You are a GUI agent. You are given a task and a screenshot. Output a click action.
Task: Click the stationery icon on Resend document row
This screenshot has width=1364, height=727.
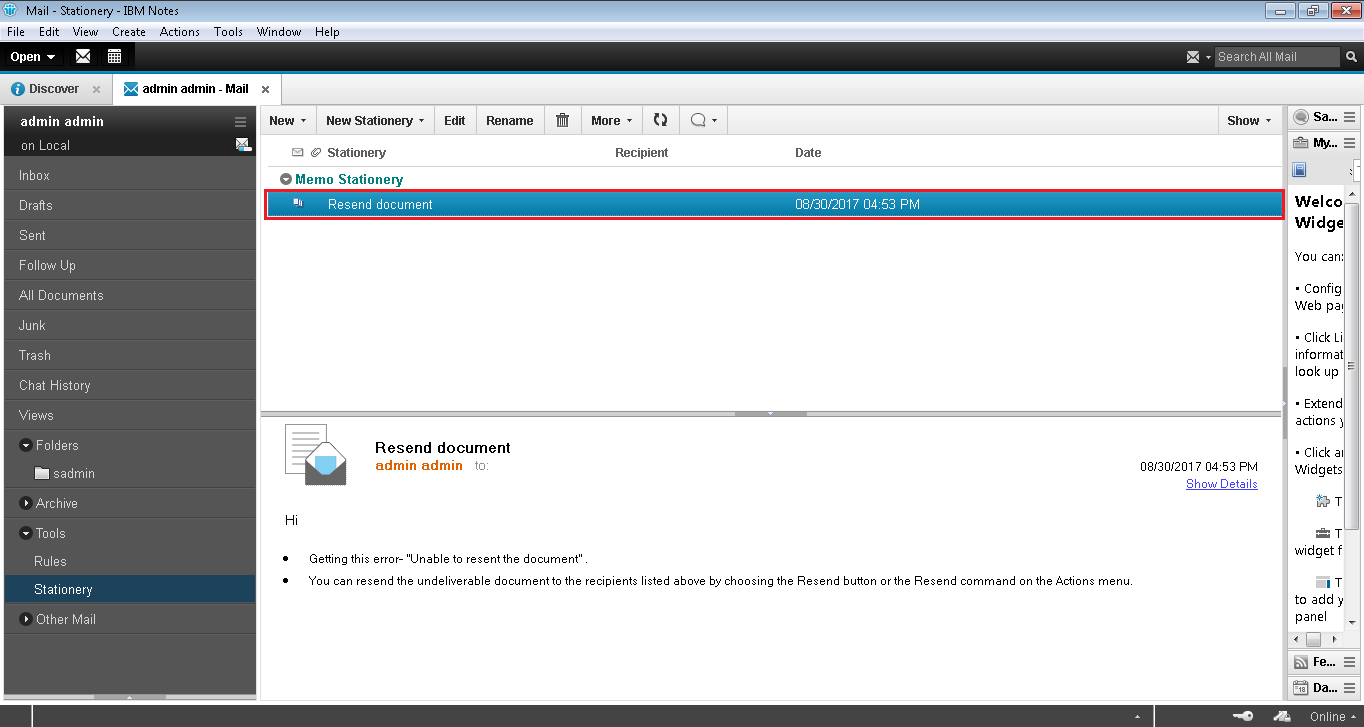pos(298,203)
